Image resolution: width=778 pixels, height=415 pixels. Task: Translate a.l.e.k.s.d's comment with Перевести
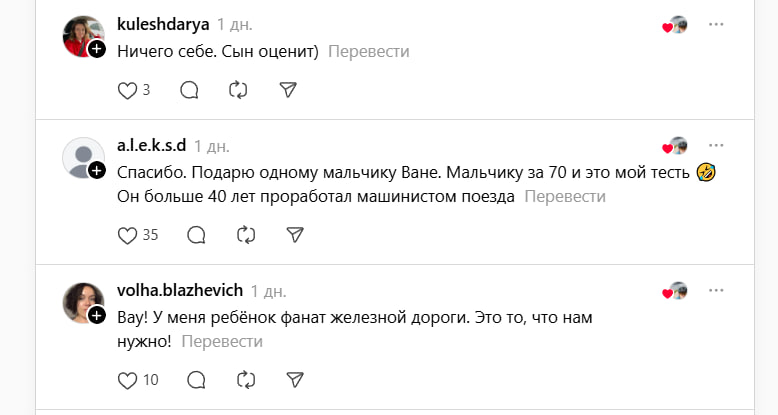click(x=565, y=197)
